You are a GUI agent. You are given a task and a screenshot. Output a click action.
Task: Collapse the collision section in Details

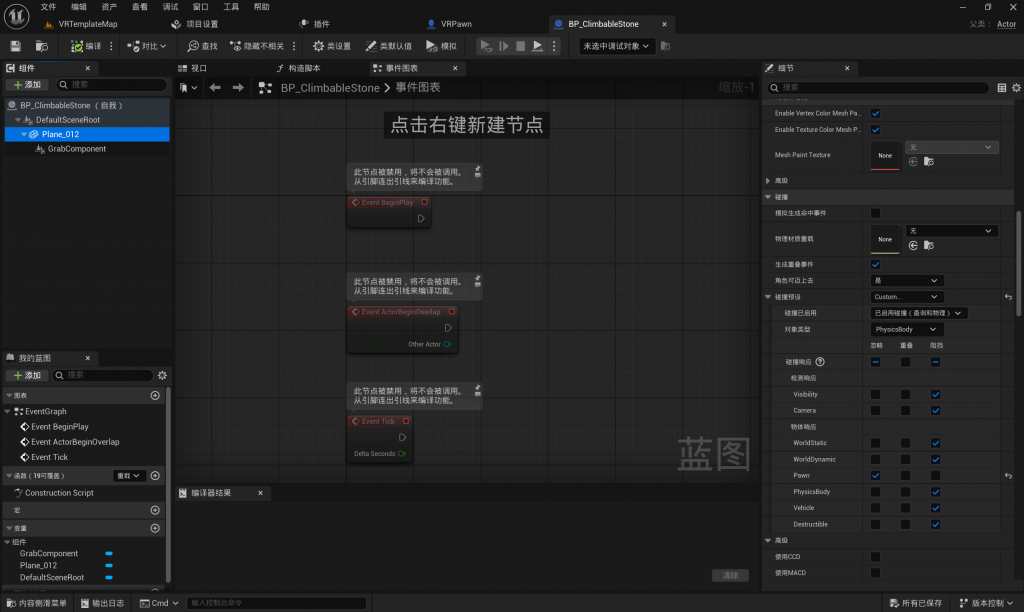pyautogui.click(x=768, y=197)
